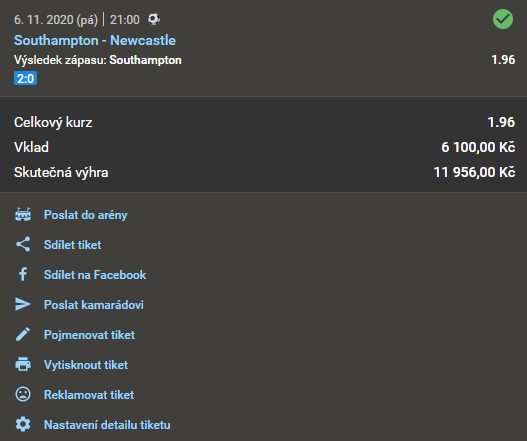Click the paper plane send icon
The height and width of the screenshot is (441, 527).
(23, 304)
